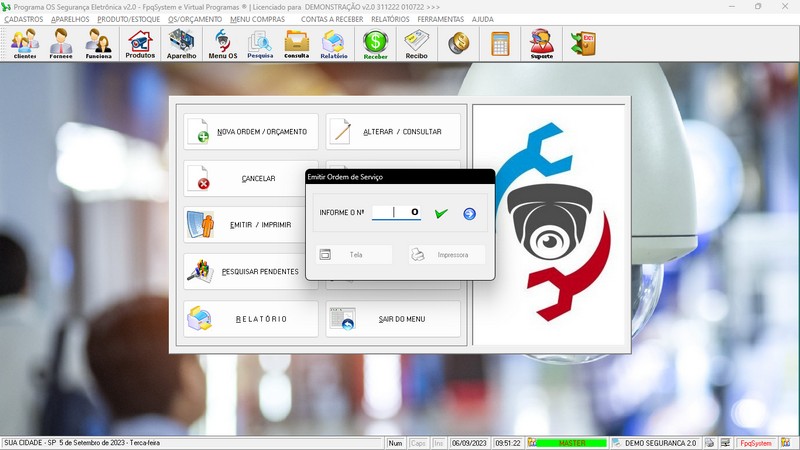
Task: Click Nova Ordem / Orçamento button
Action: (251, 132)
